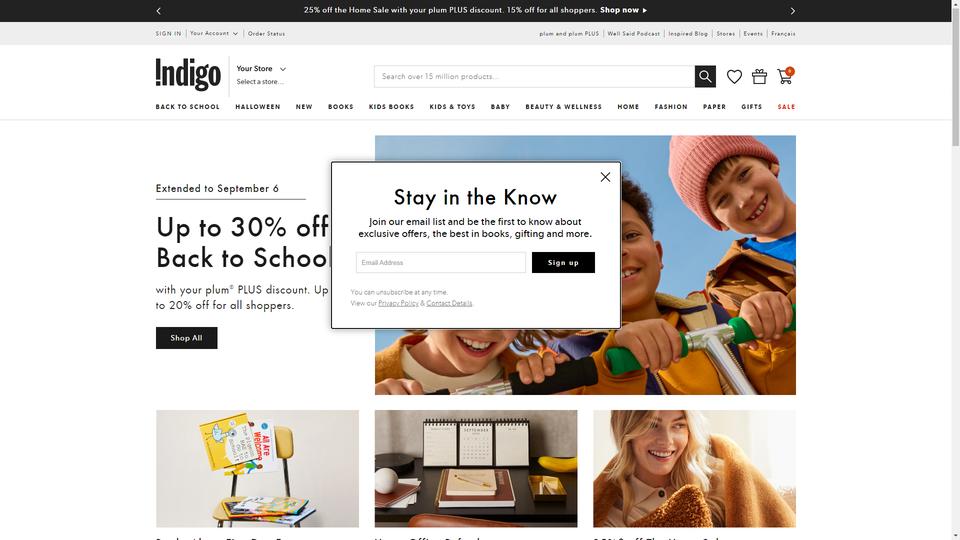Show previous promo banner with left arrow
The image size is (960, 540).
tap(159, 10)
